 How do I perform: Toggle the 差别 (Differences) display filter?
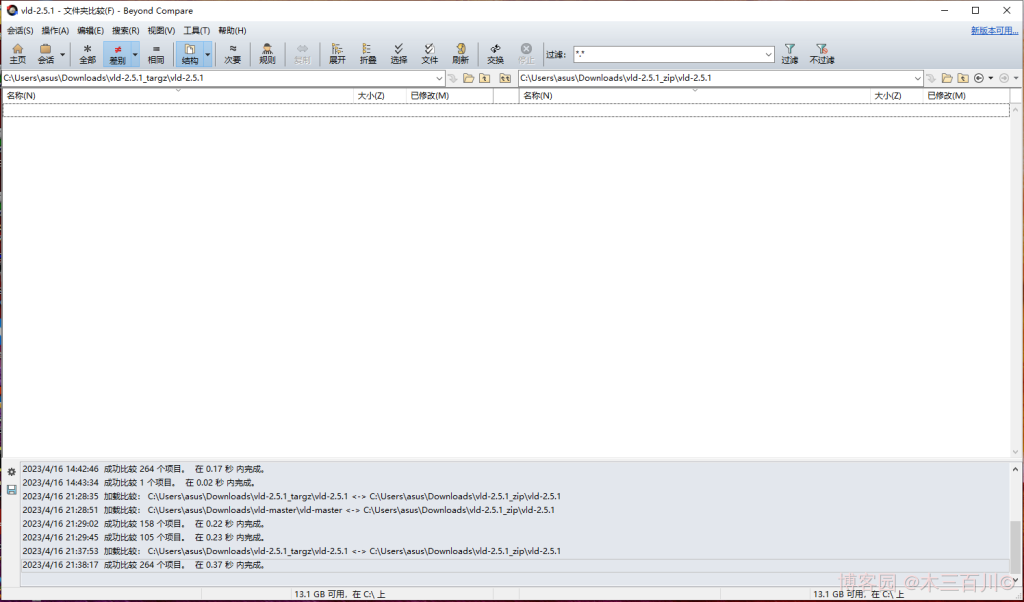[117, 53]
